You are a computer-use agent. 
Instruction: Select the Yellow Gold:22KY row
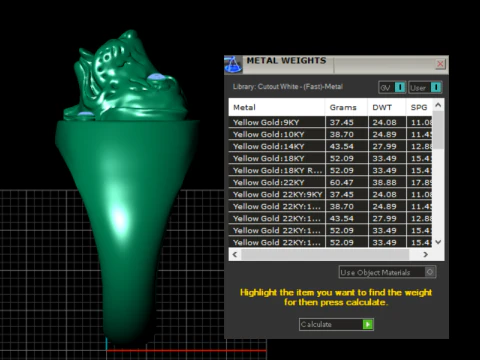(x=330, y=182)
